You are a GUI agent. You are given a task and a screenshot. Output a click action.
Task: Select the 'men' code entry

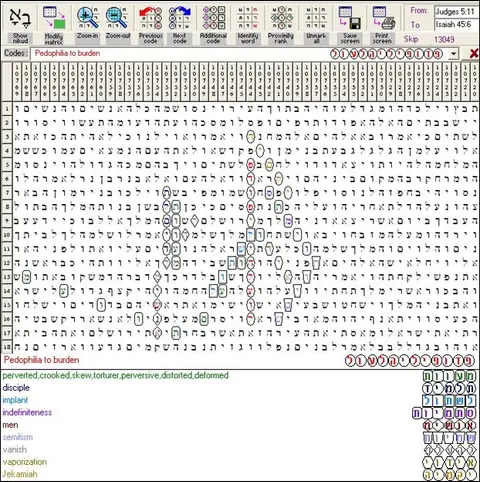click(10, 425)
